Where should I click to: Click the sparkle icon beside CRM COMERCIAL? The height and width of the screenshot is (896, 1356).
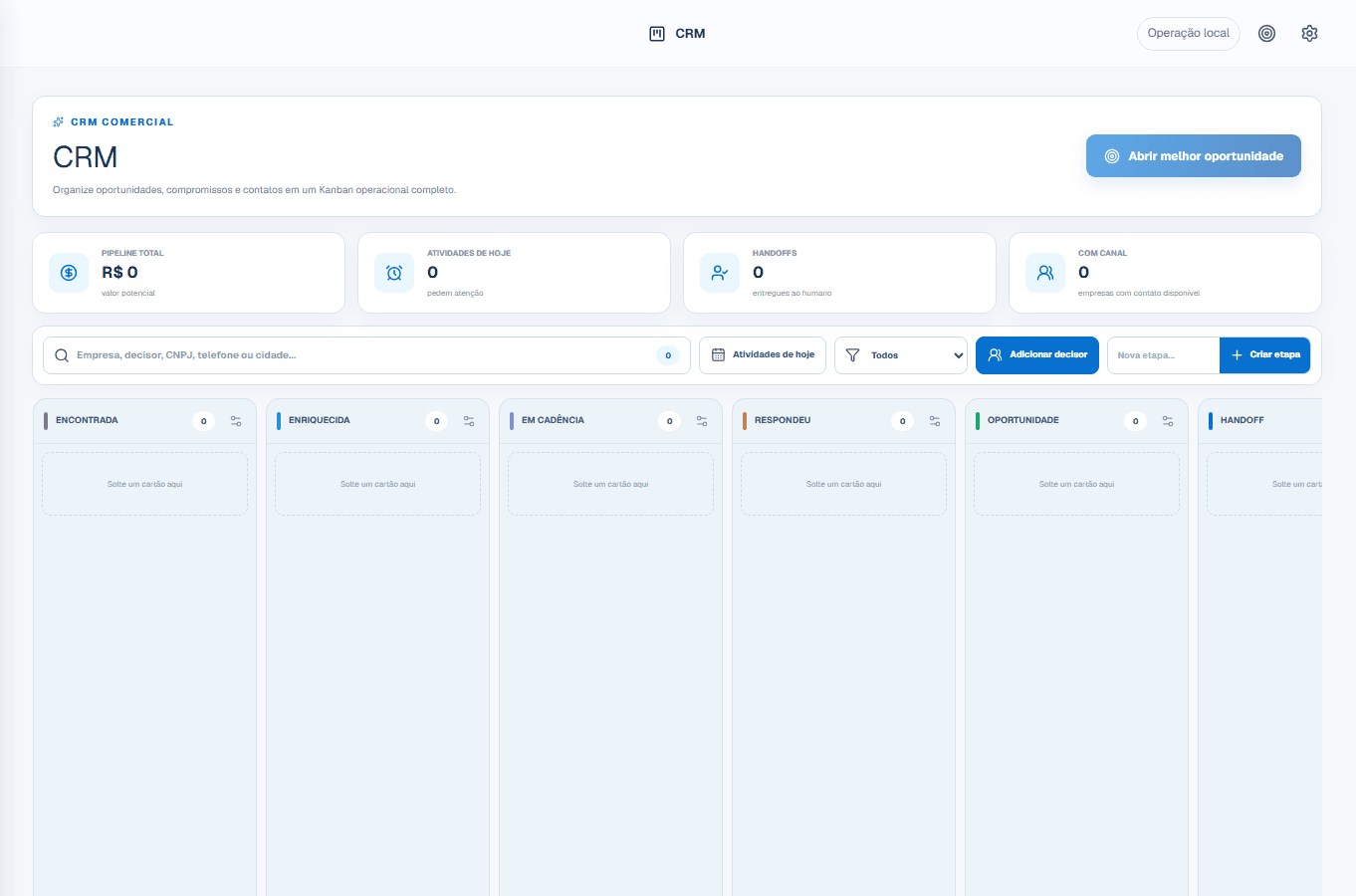(59, 122)
